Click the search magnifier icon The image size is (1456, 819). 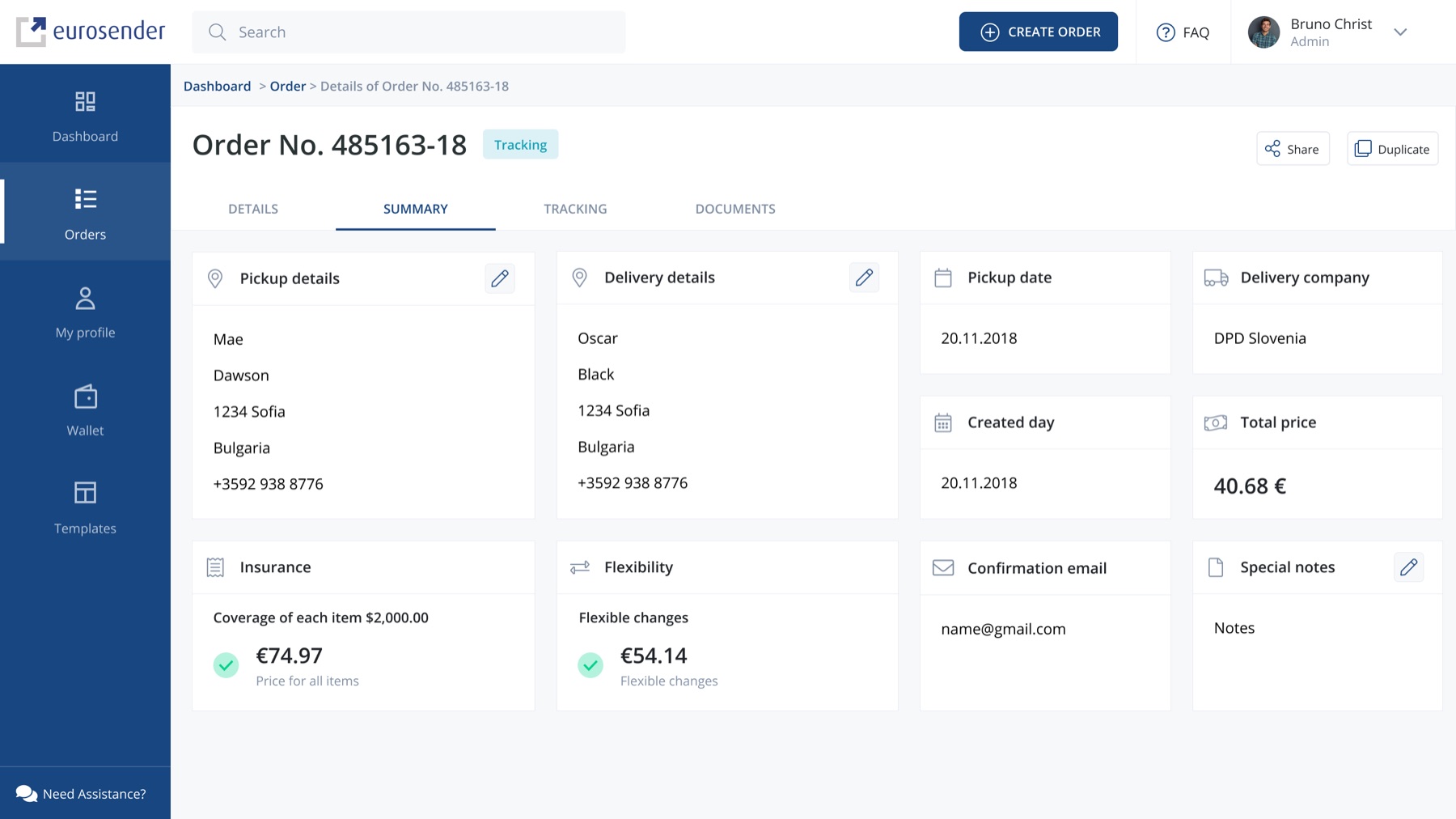coord(217,32)
